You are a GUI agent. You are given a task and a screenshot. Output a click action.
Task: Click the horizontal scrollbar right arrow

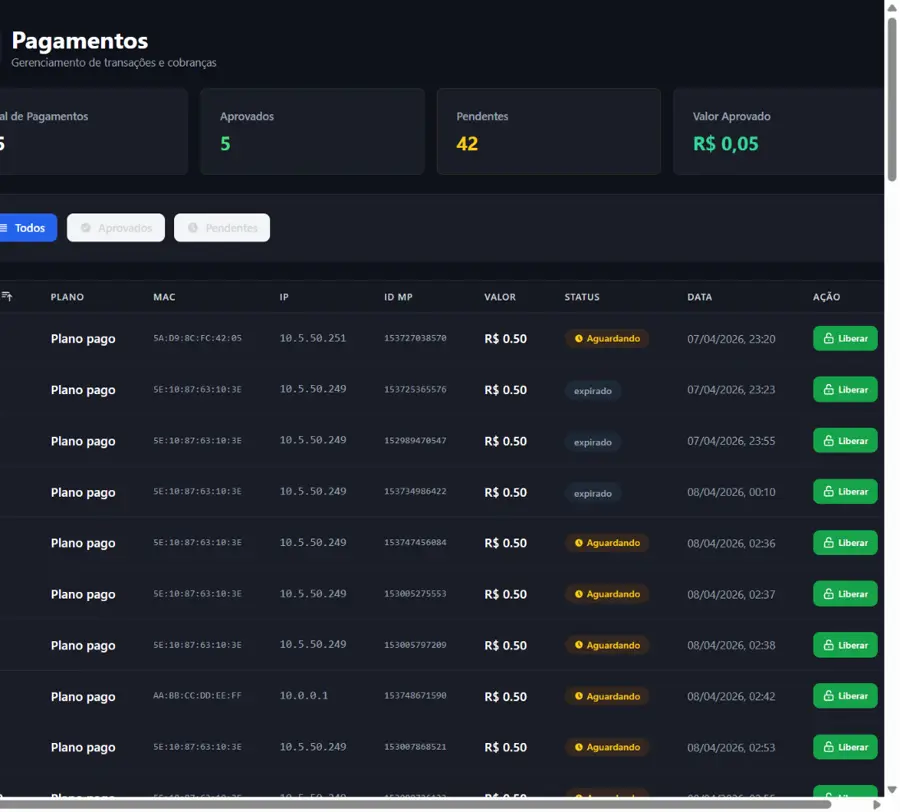click(876, 805)
